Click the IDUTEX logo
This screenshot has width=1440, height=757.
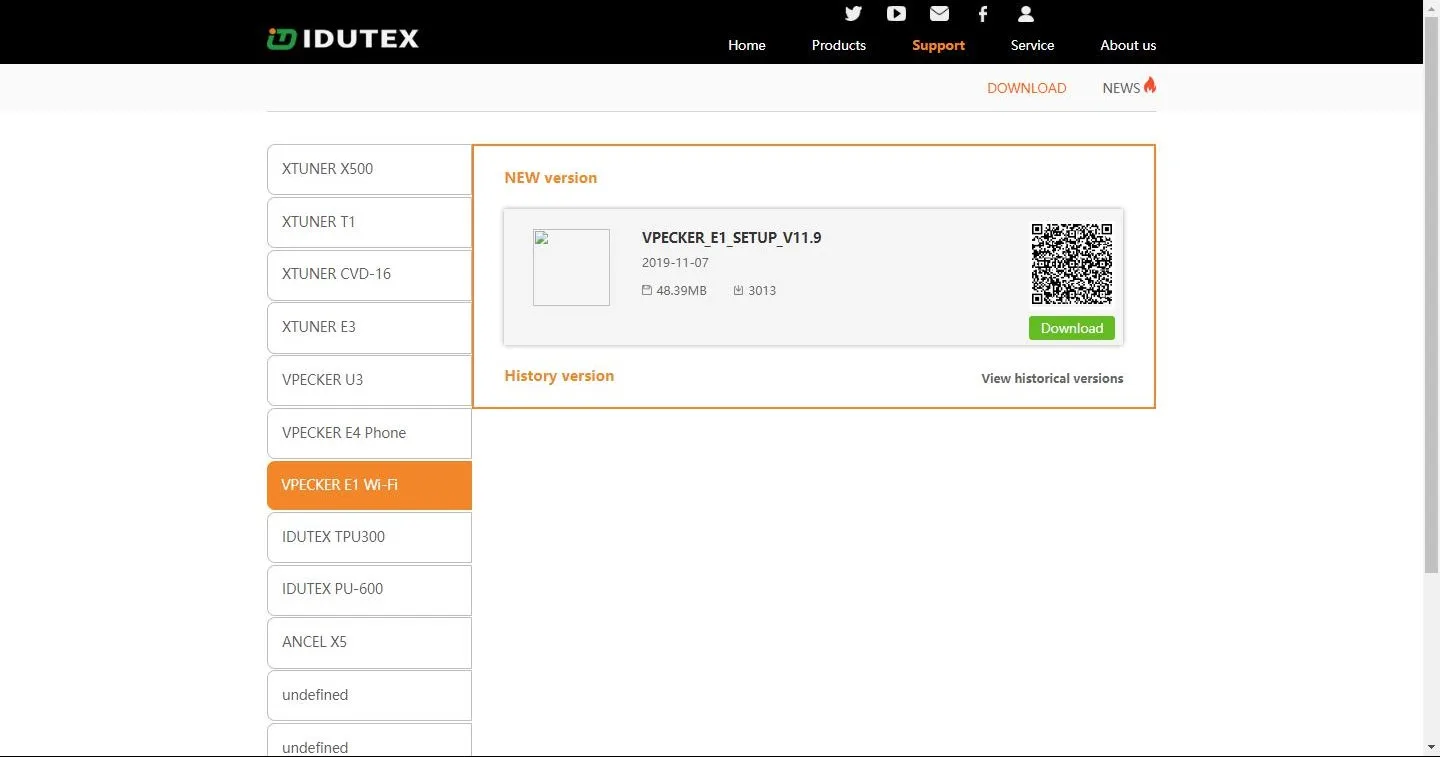click(x=343, y=39)
